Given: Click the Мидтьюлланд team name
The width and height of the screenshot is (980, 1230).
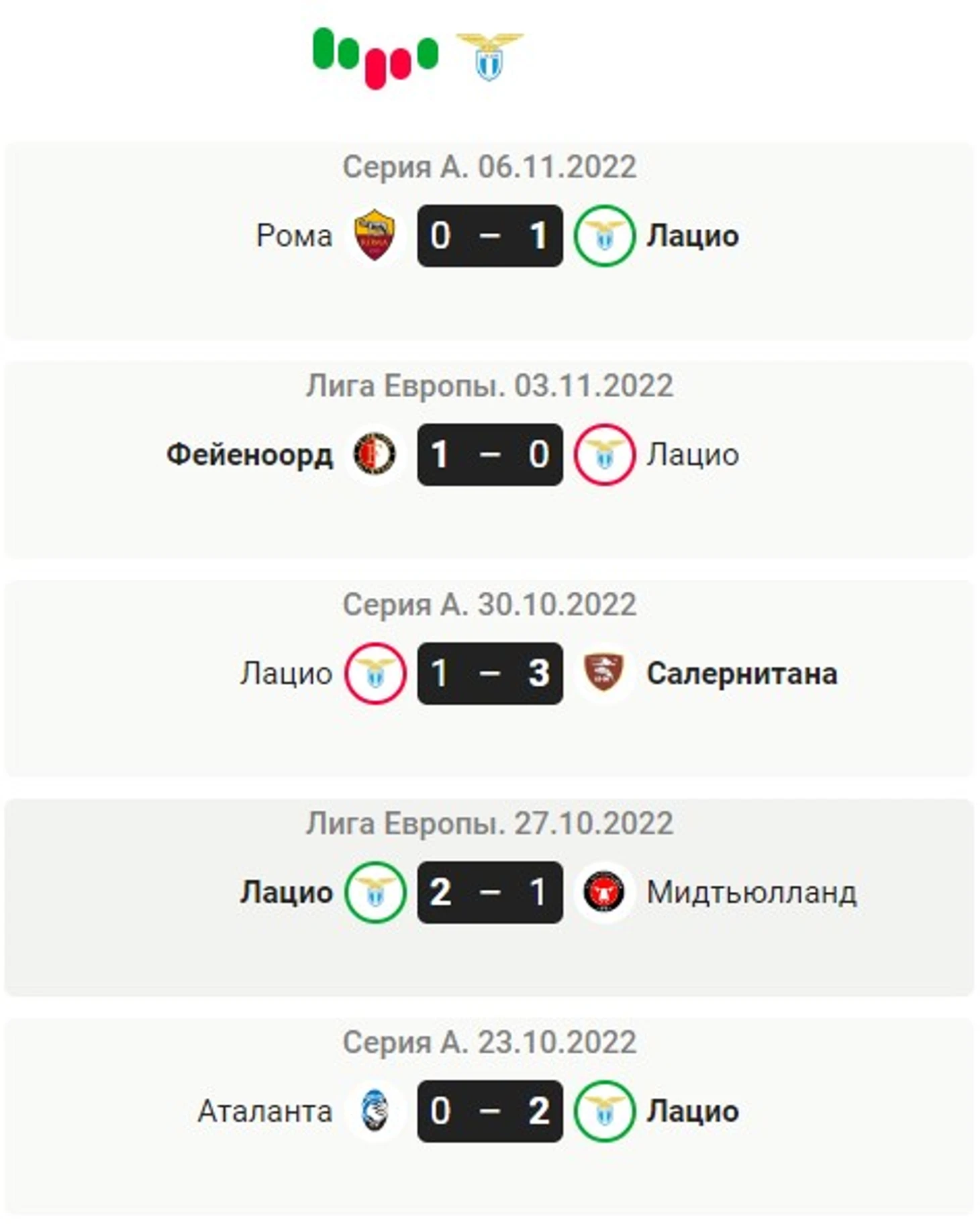Looking at the screenshot, I should 751,892.
